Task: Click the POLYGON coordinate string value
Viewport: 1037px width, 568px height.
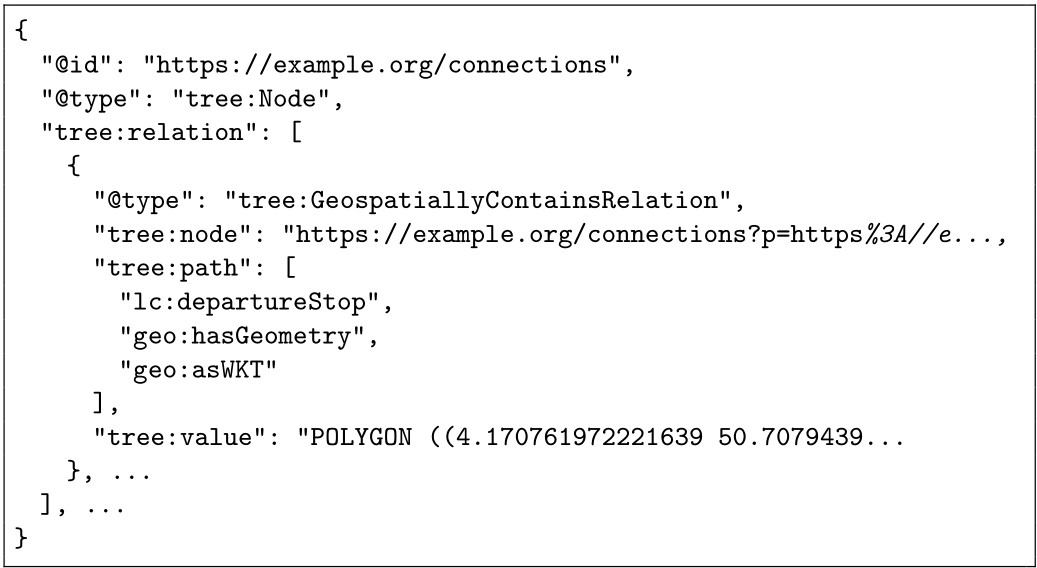Action: [601, 438]
